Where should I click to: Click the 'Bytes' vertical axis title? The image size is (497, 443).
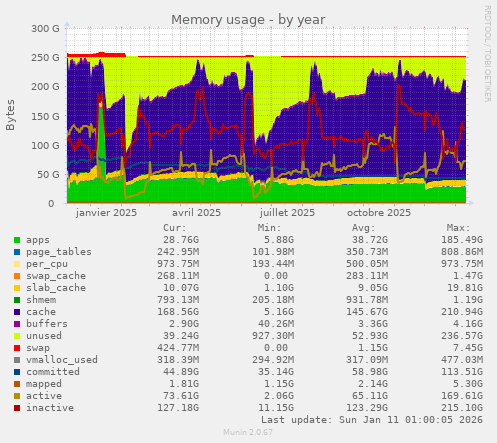[x=10, y=115]
